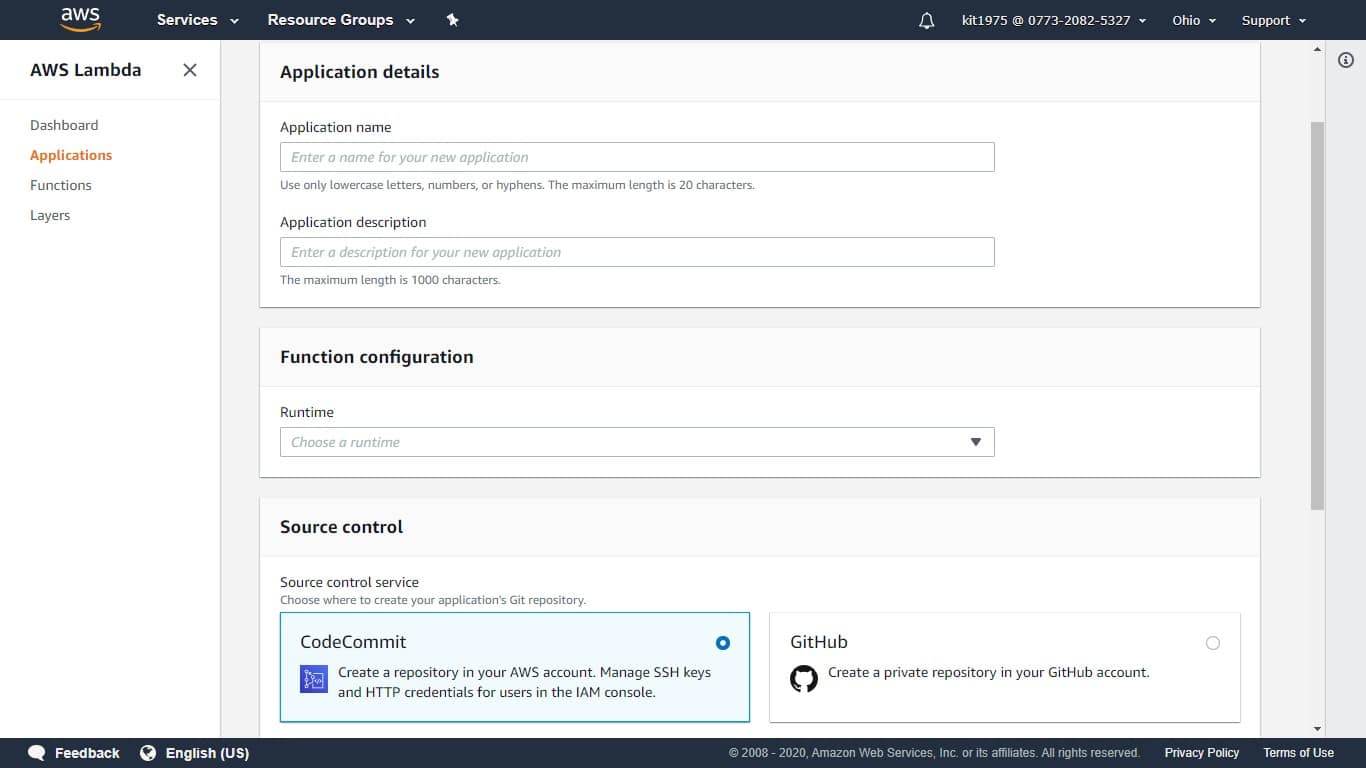The image size is (1366, 768).
Task: Select the GitHub radio button
Action: coord(1213,643)
